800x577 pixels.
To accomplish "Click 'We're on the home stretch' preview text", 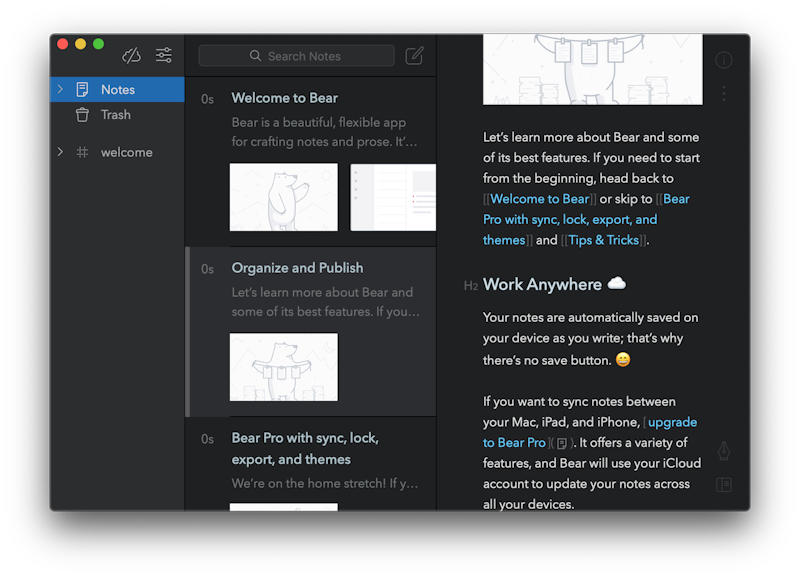I will click(324, 484).
